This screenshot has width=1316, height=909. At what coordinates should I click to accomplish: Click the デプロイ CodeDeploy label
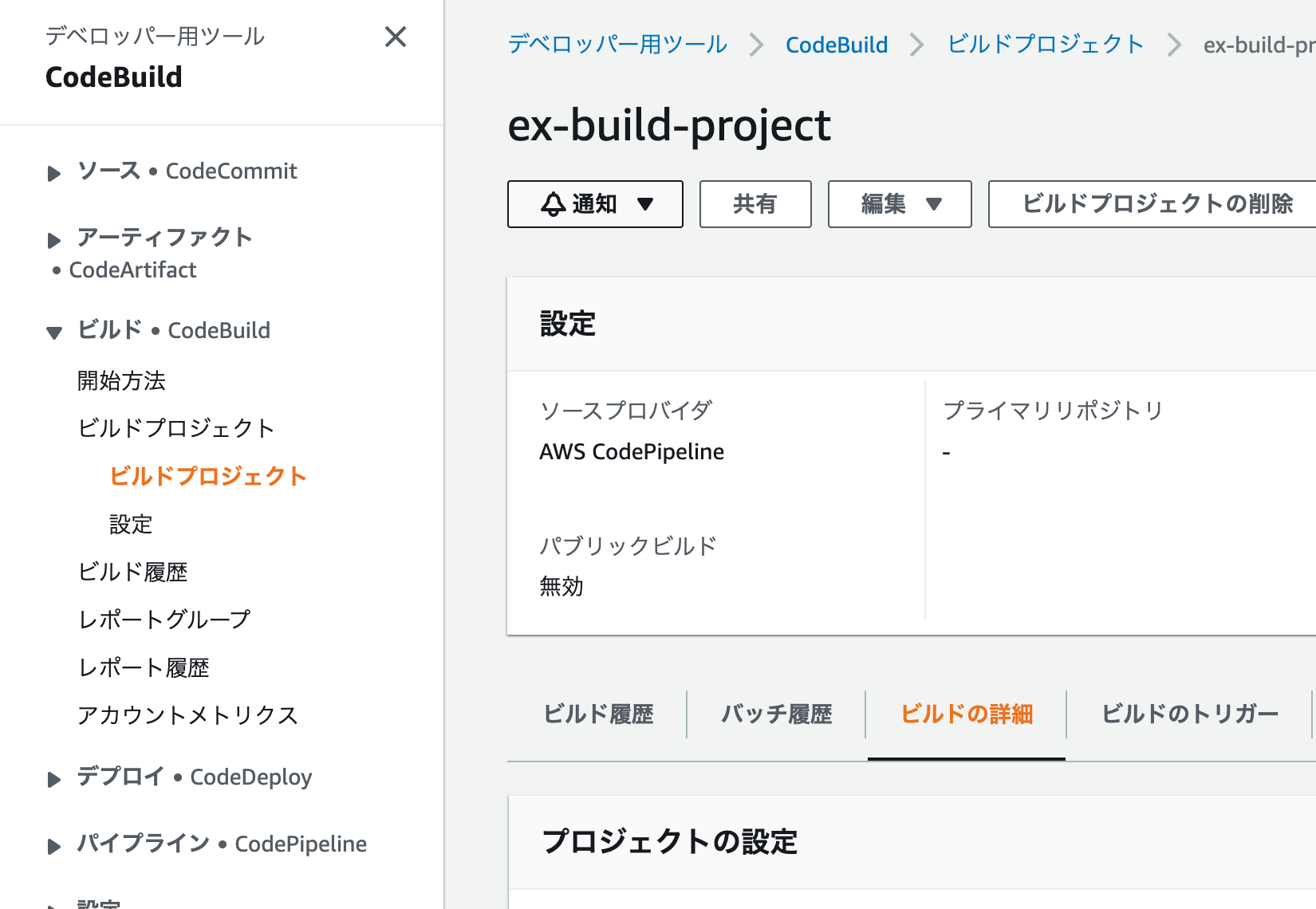point(194,777)
